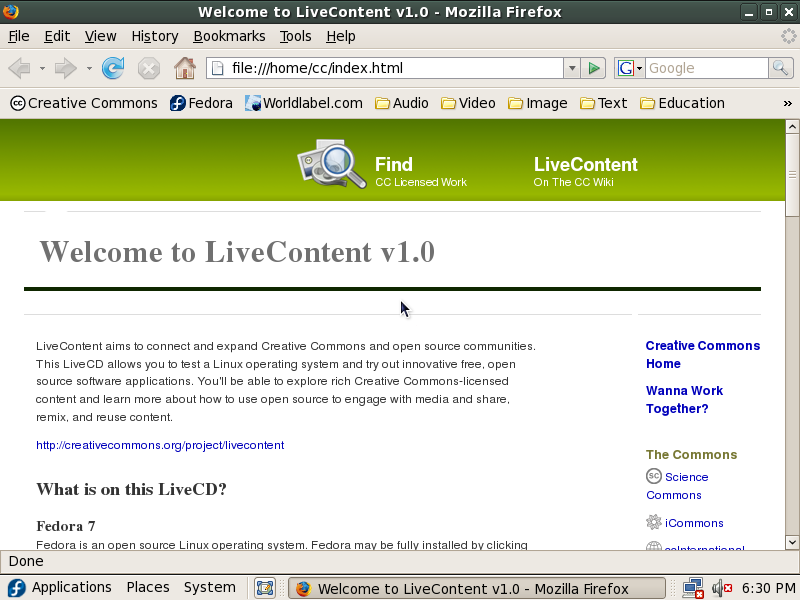Open the Tools menu
The height and width of the screenshot is (600, 800).
(295, 36)
